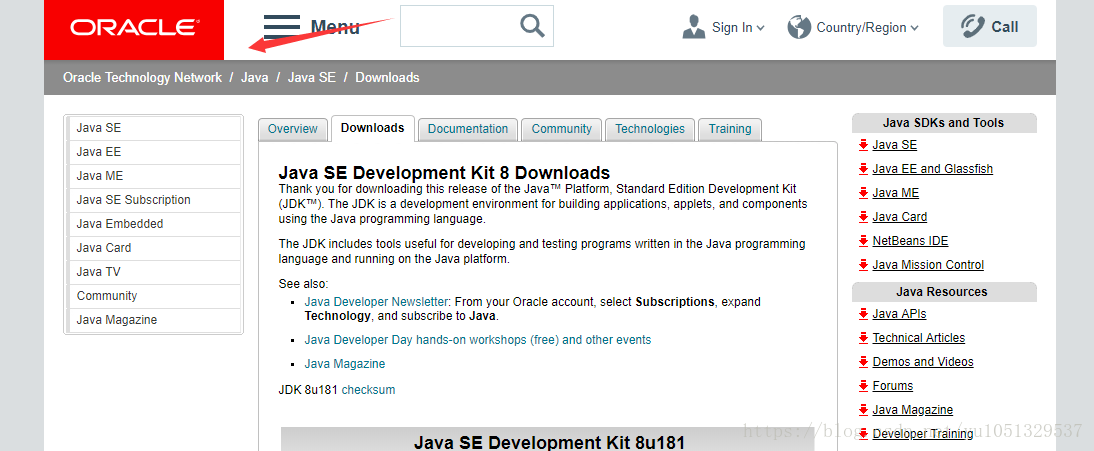Open the Overview tab
1094x451 pixels.
point(292,129)
